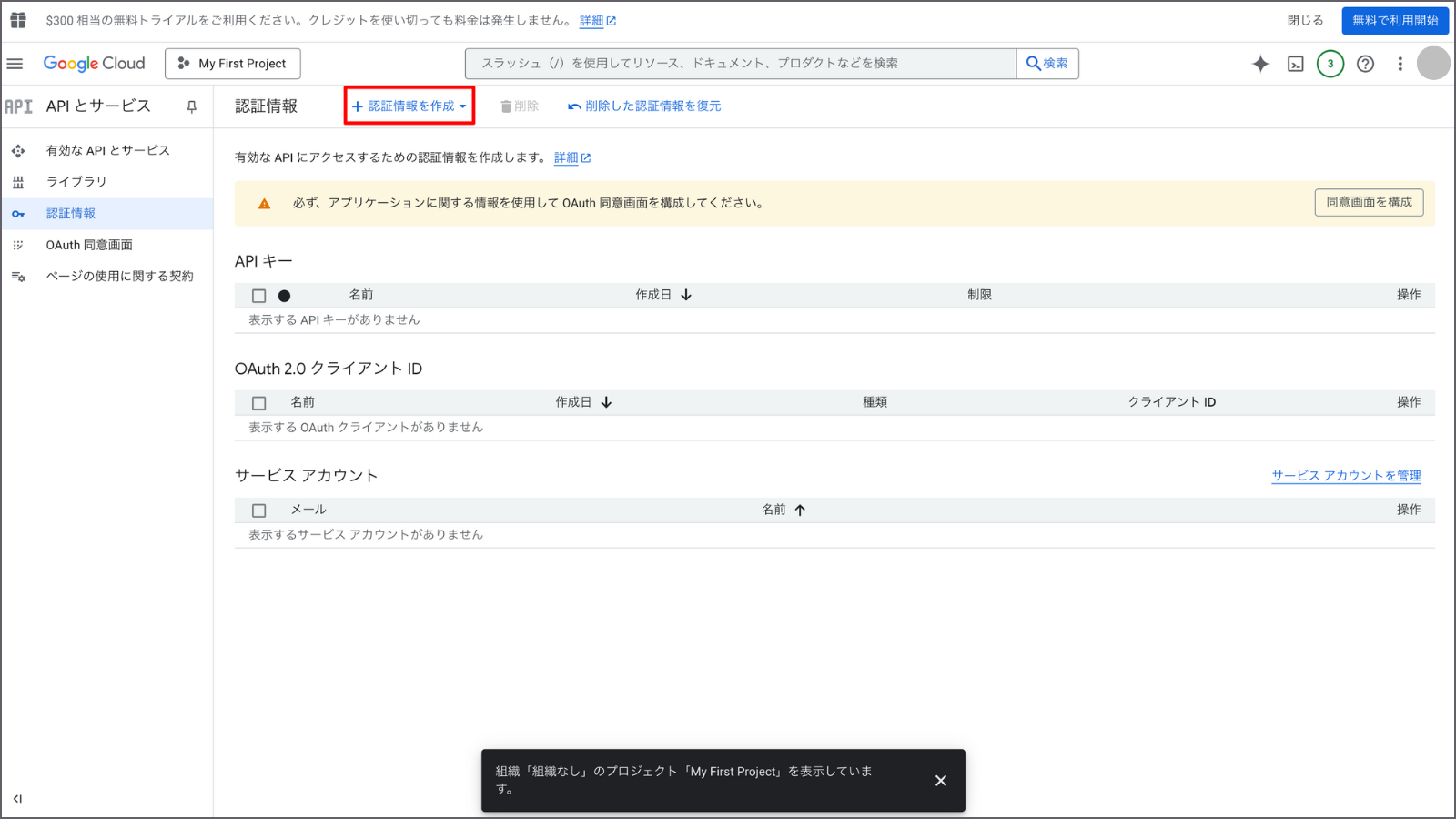The image size is (1456, 819).
Task: Select all API キー checkbox
Action: [258, 296]
